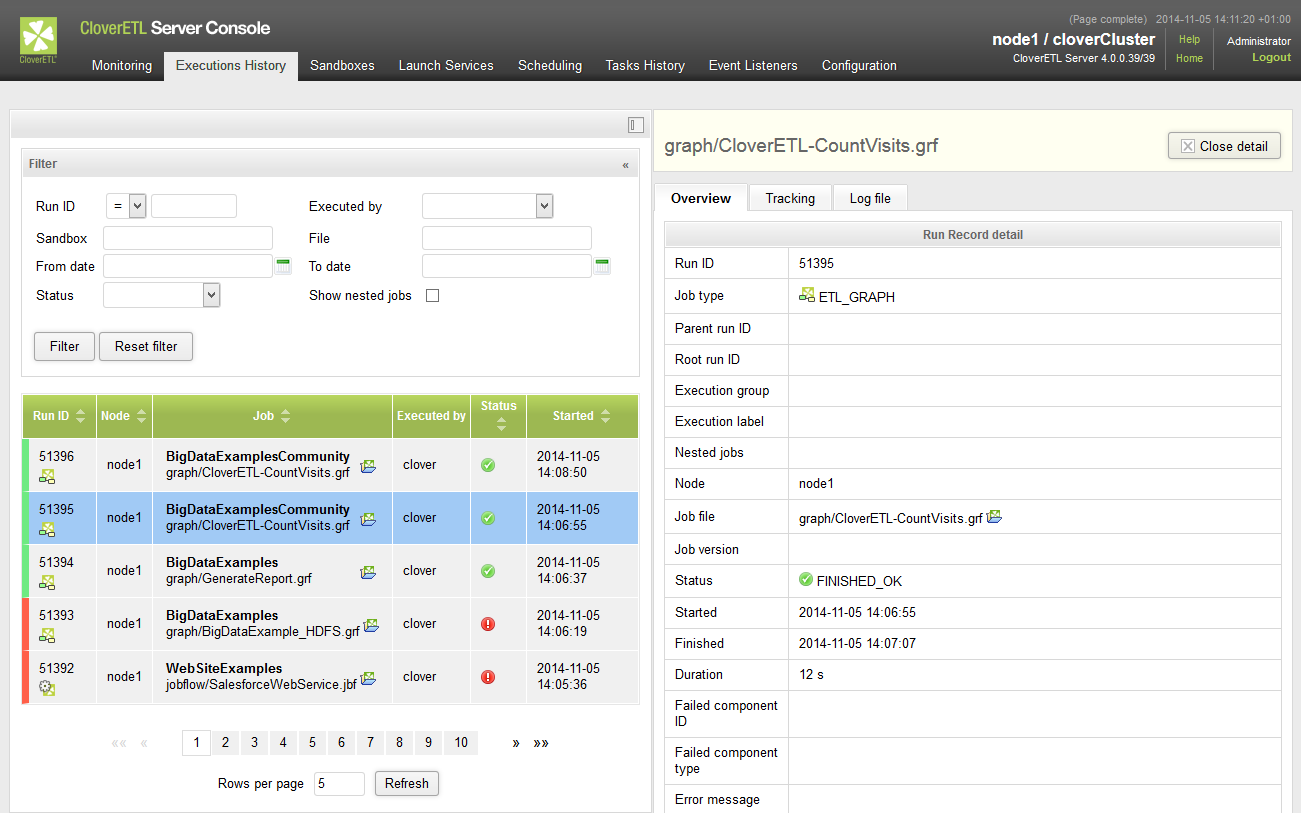Click success status icon of run 51396
Image resolution: width=1301 pixels, height=813 pixels.
click(x=488, y=465)
